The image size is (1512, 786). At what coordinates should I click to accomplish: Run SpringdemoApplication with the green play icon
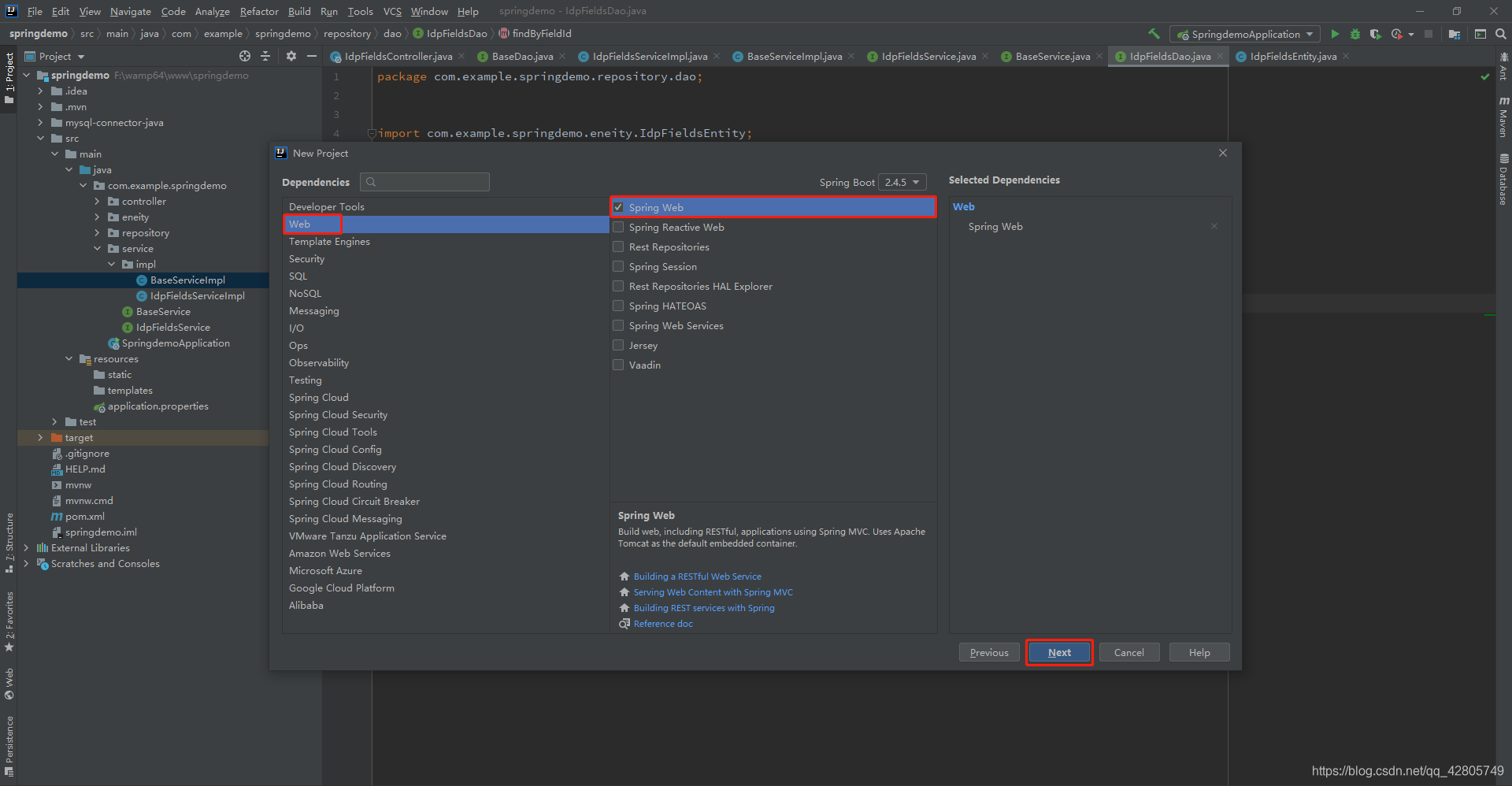coord(1335,34)
